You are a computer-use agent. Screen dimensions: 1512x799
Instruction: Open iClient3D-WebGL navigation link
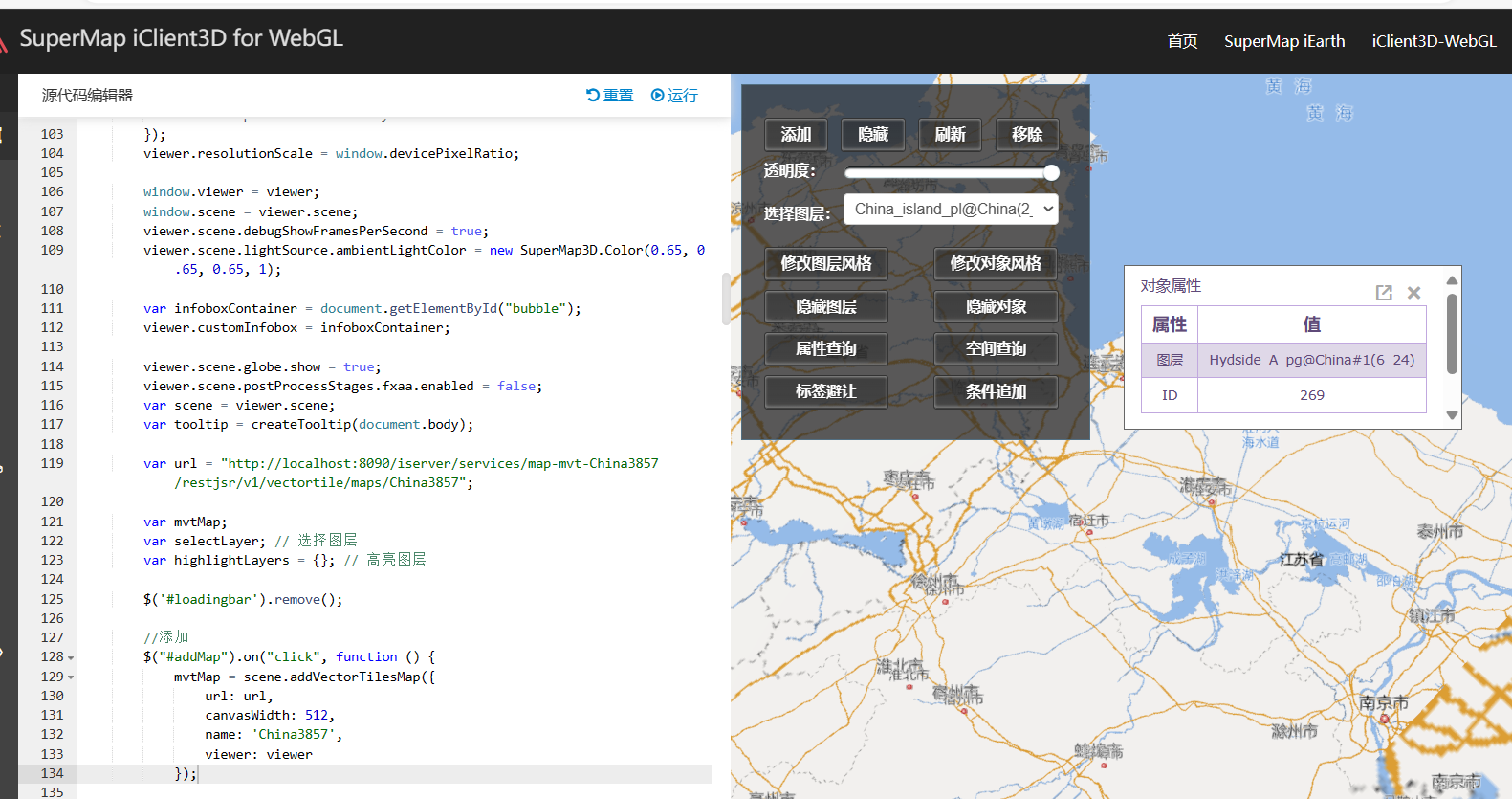pos(1434,41)
